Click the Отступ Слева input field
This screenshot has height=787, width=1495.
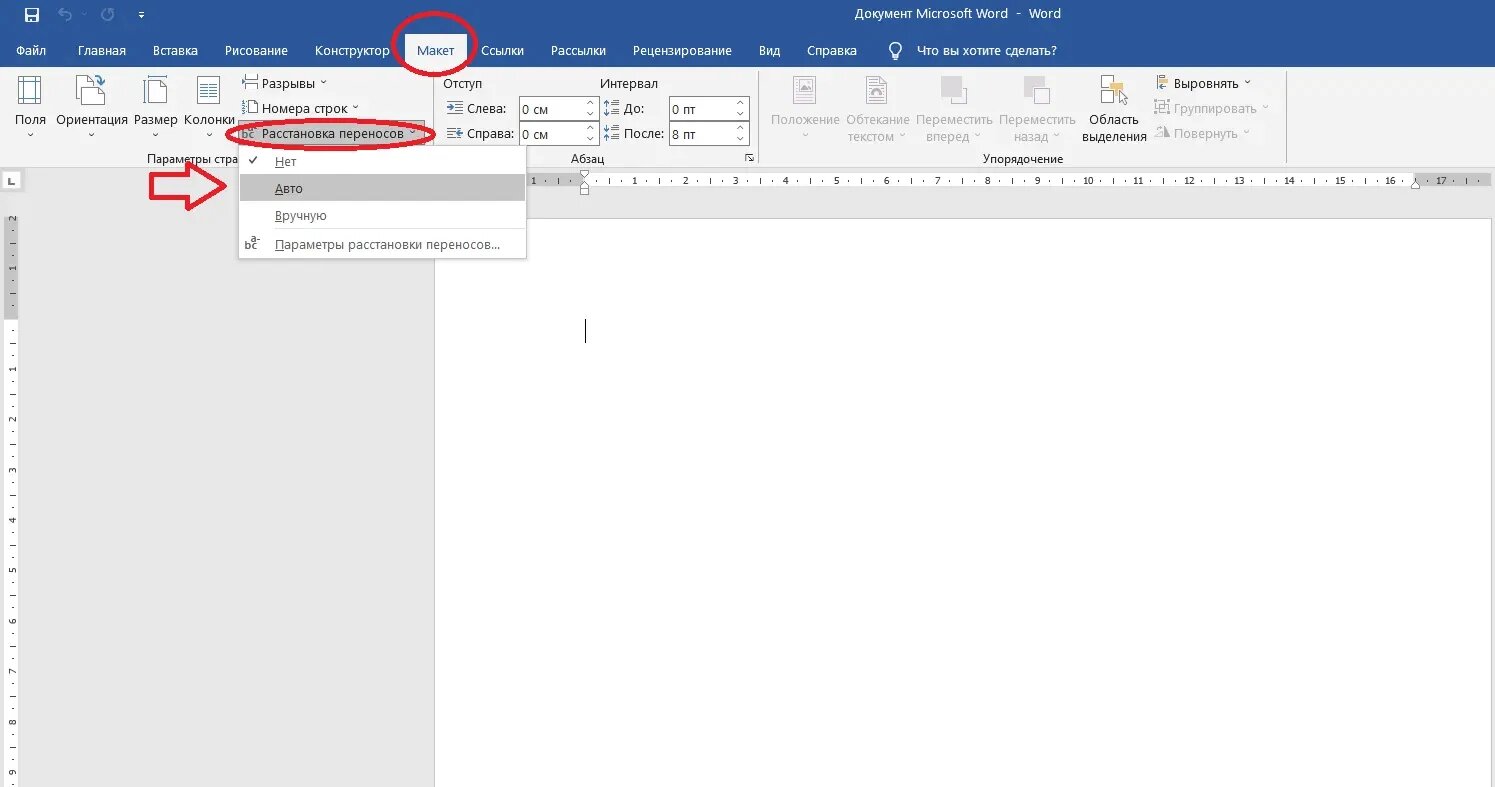[550, 108]
